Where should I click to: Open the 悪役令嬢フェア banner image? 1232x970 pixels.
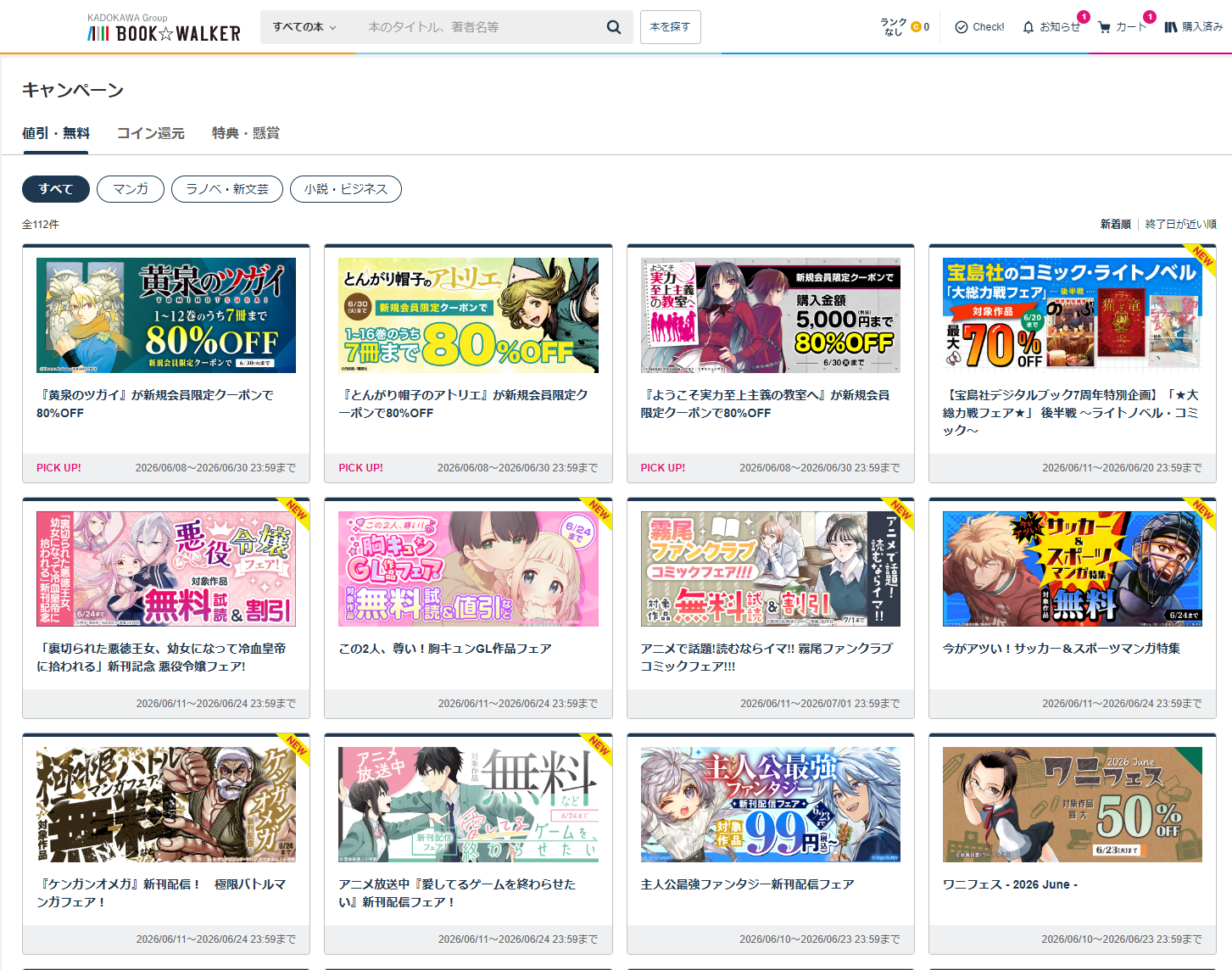pyautogui.click(x=166, y=569)
